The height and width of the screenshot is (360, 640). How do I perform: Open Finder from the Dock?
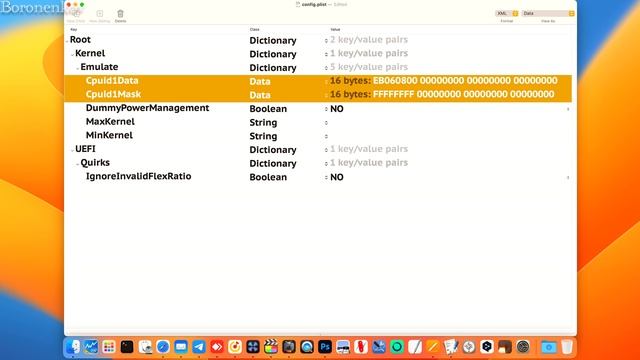[73, 347]
